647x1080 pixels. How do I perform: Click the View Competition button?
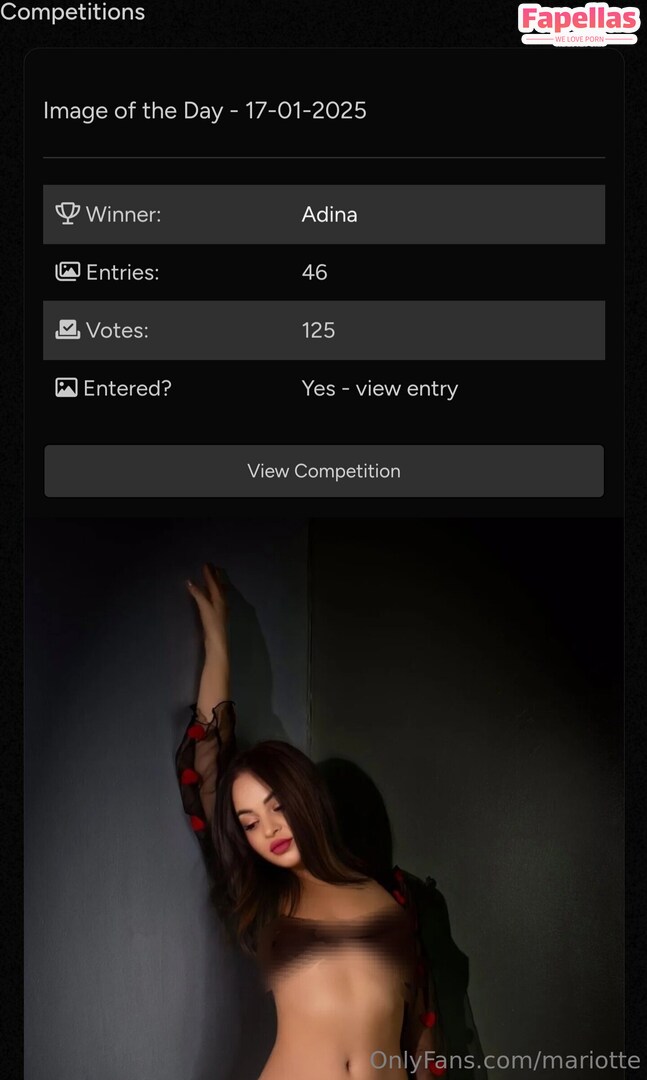click(324, 471)
